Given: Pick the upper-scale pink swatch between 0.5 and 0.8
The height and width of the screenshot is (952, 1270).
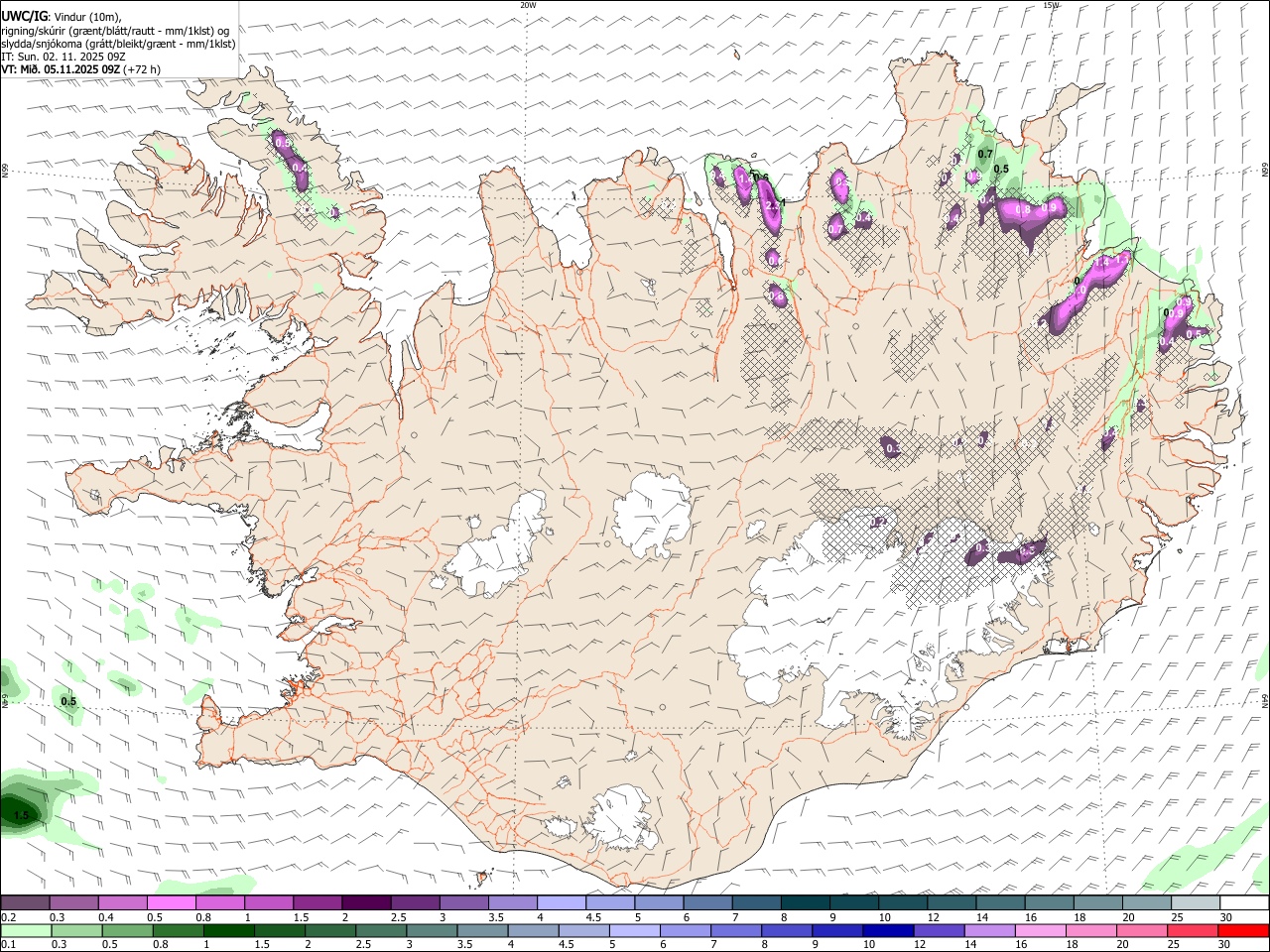Looking at the screenshot, I should click(x=171, y=902).
